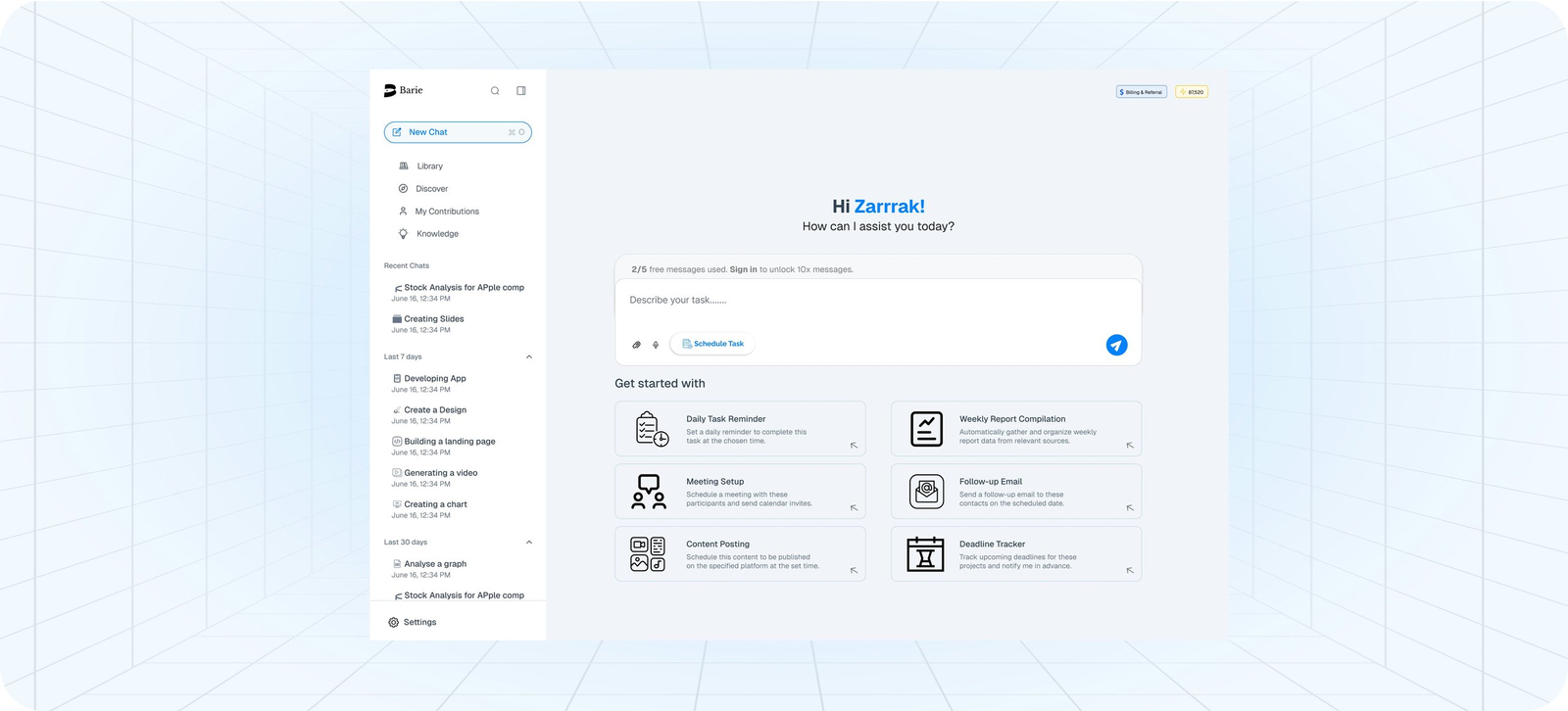Click the Barie logo

[x=403, y=90]
